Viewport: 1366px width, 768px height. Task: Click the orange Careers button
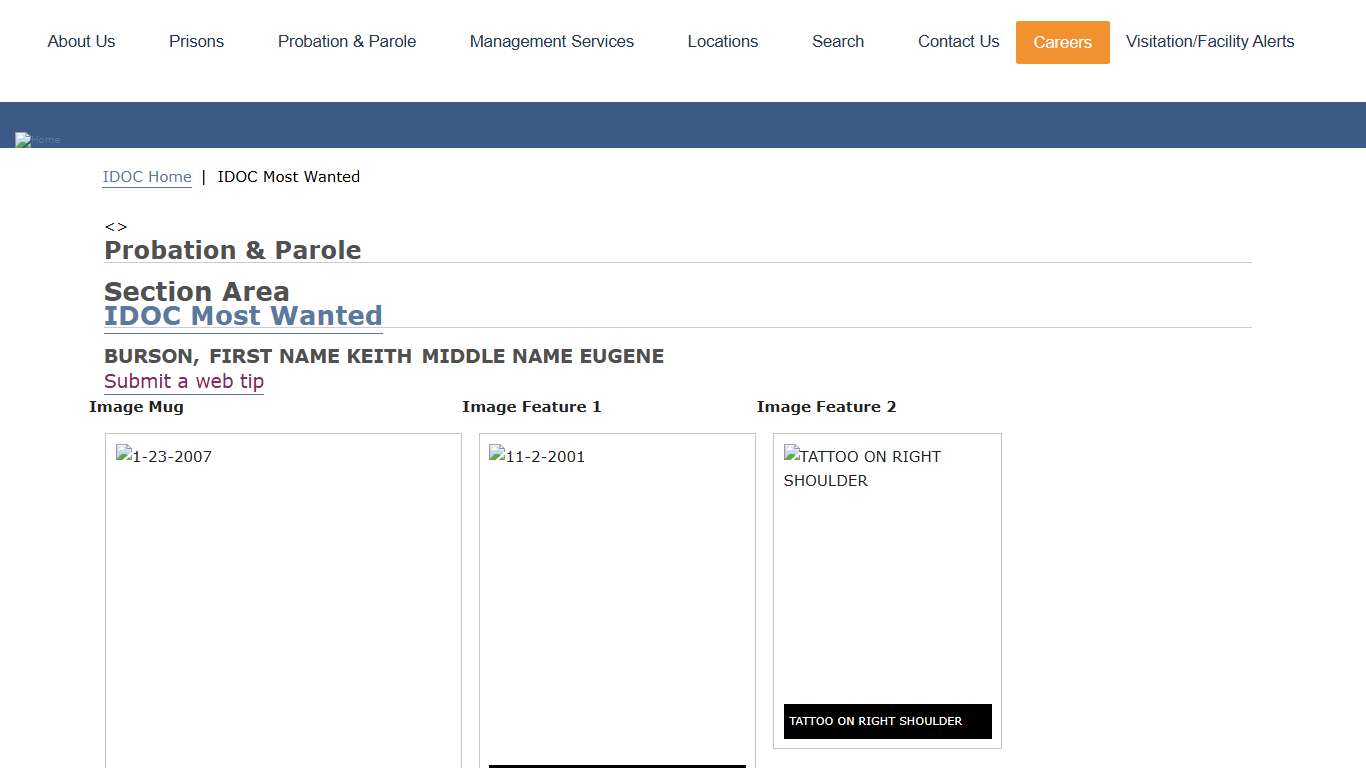(x=1062, y=43)
